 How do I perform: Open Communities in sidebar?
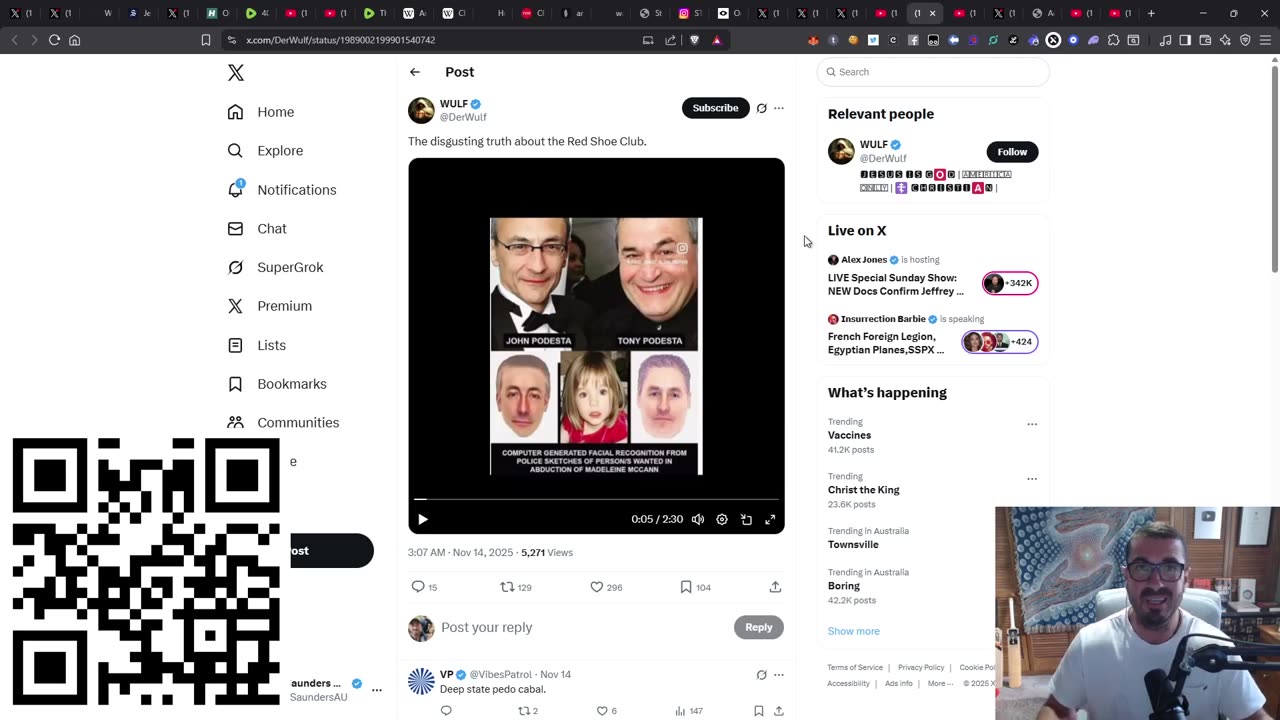(283, 423)
